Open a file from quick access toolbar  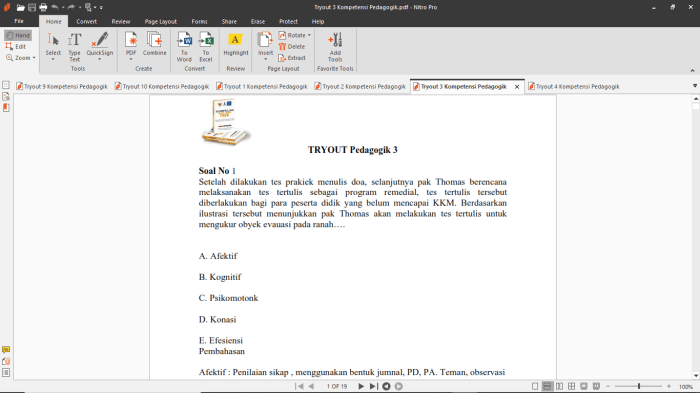pos(21,7)
